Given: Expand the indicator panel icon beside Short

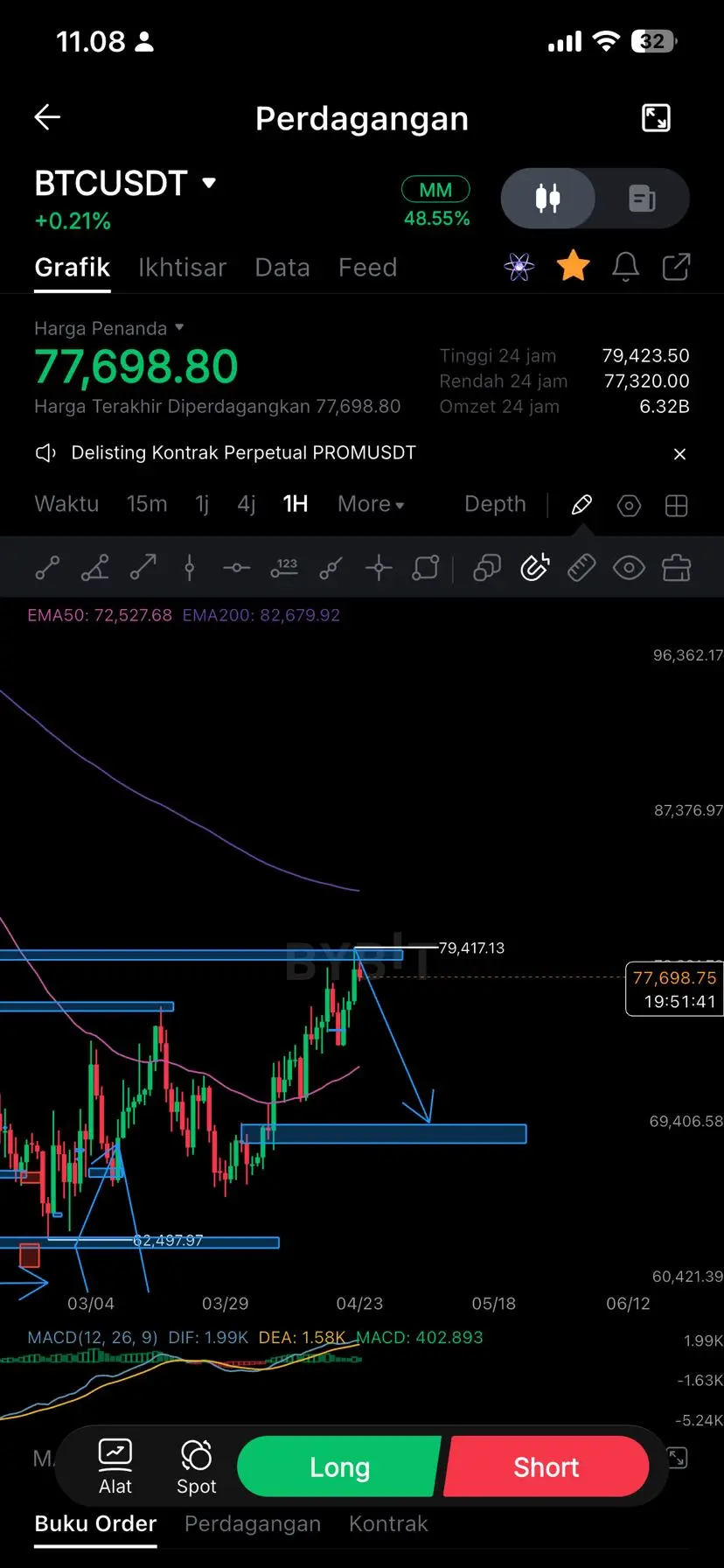Looking at the screenshot, I should coord(678,1457).
